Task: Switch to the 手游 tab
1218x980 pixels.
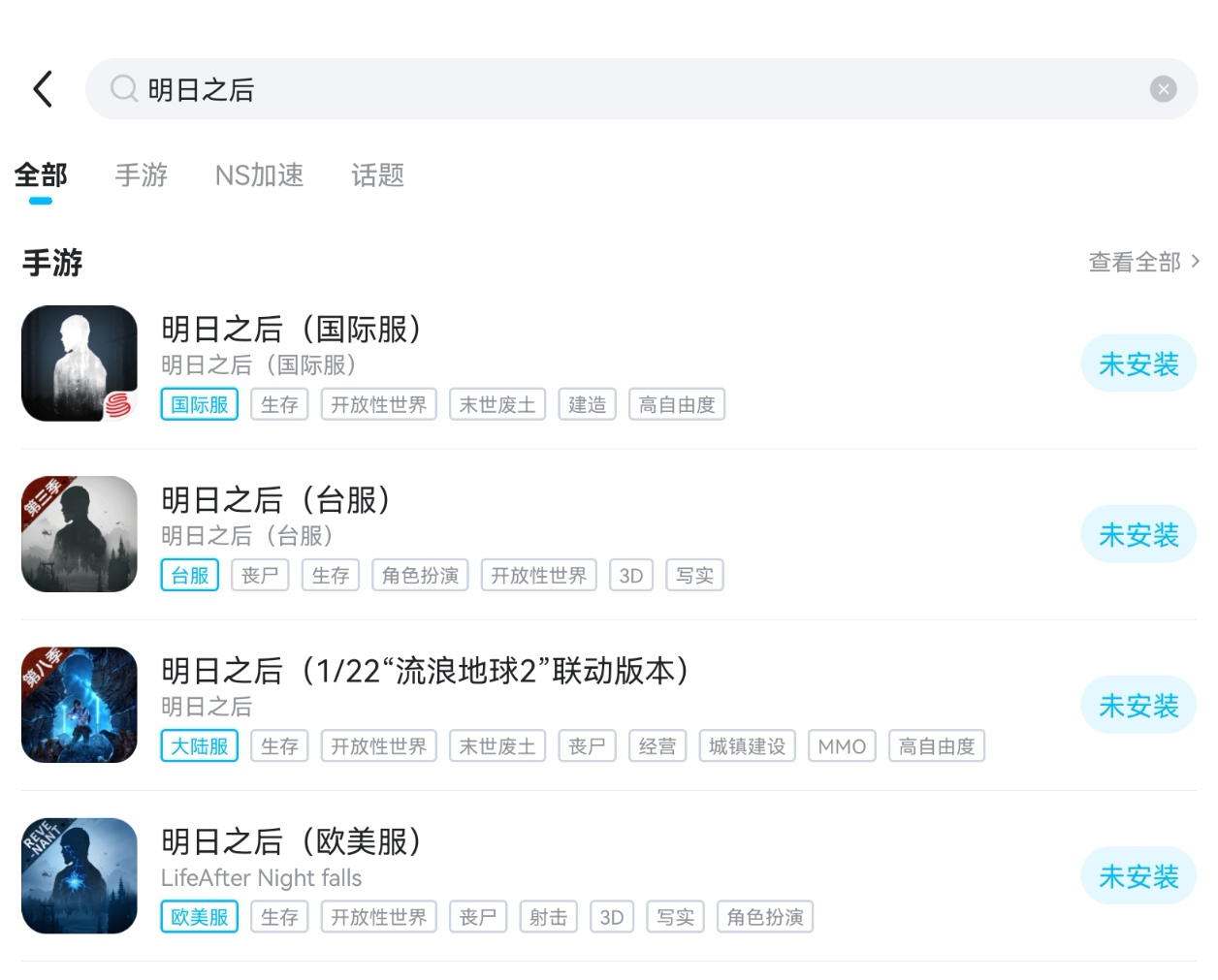Action: pos(142,175)
